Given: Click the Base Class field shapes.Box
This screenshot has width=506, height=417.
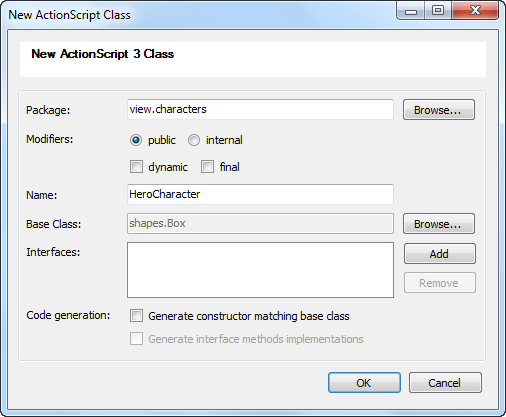Looking at the screenshot, I should click(x=260, y=223).
